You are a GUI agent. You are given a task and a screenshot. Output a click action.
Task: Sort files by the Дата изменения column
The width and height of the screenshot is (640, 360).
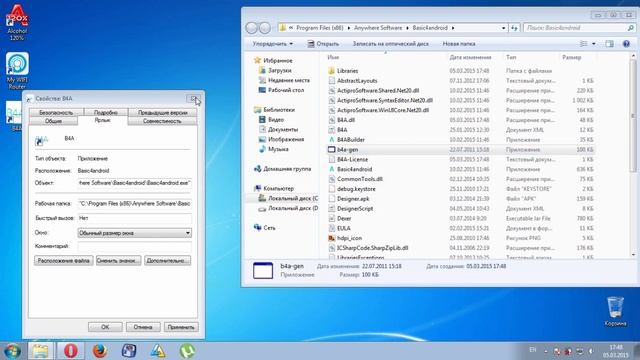coord(470,58)
